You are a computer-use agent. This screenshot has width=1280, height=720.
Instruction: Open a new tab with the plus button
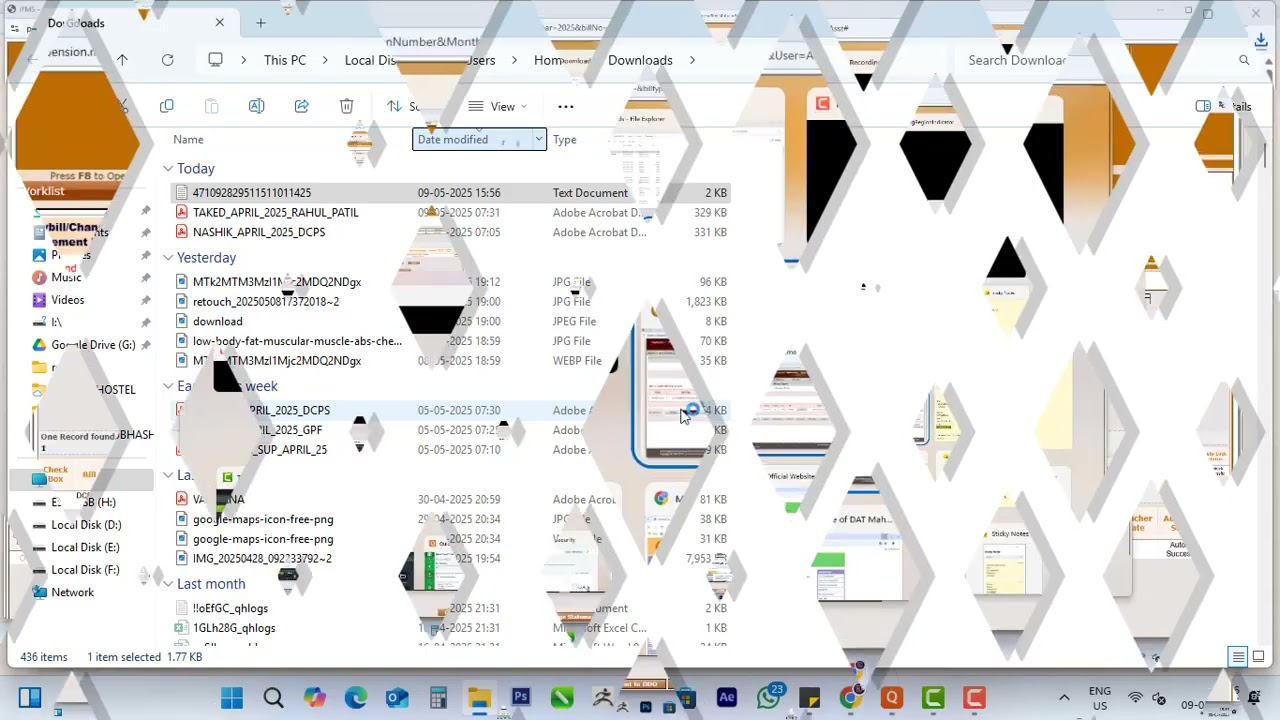(x=261, y=22)
